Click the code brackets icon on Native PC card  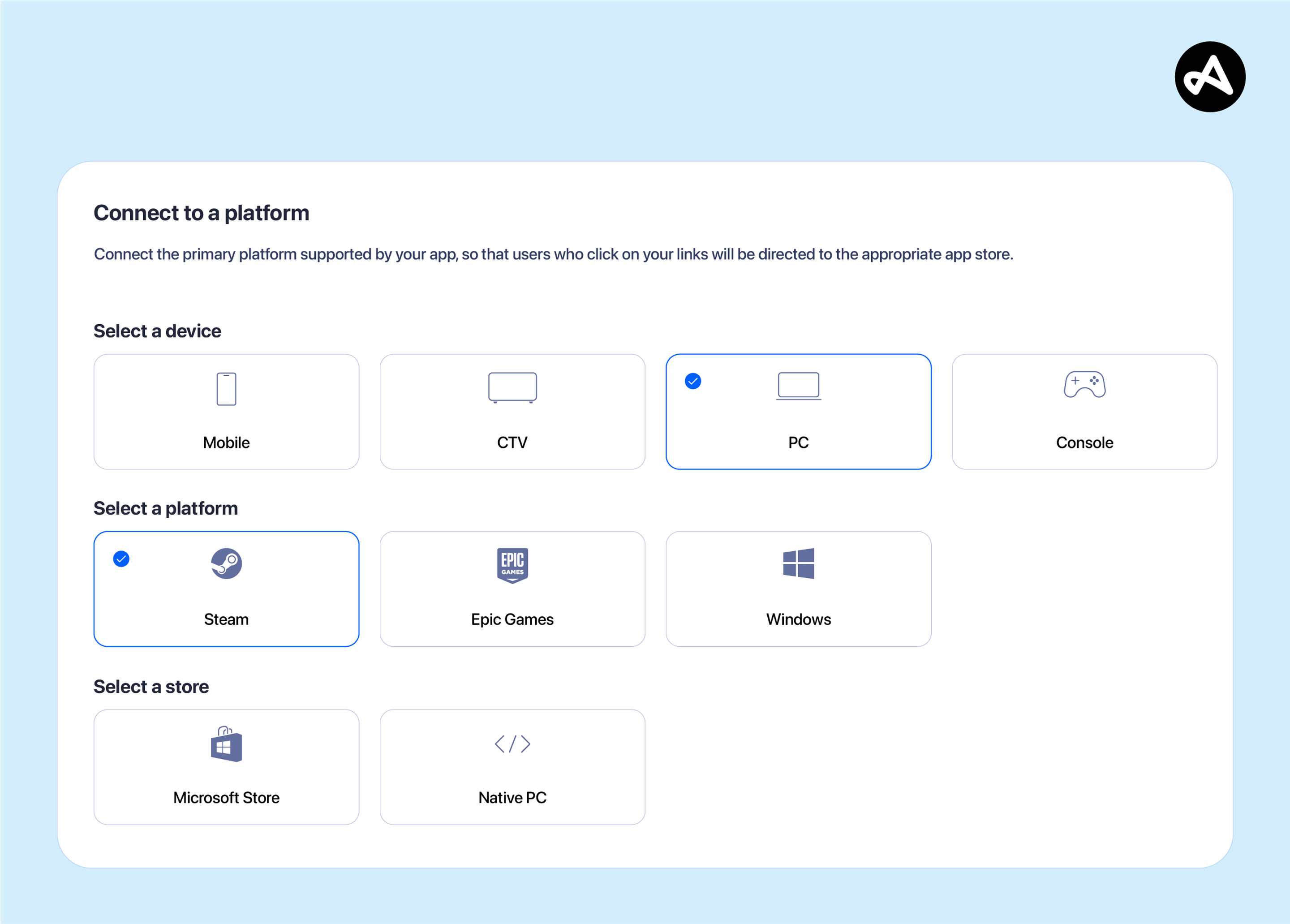pos(512,743)
